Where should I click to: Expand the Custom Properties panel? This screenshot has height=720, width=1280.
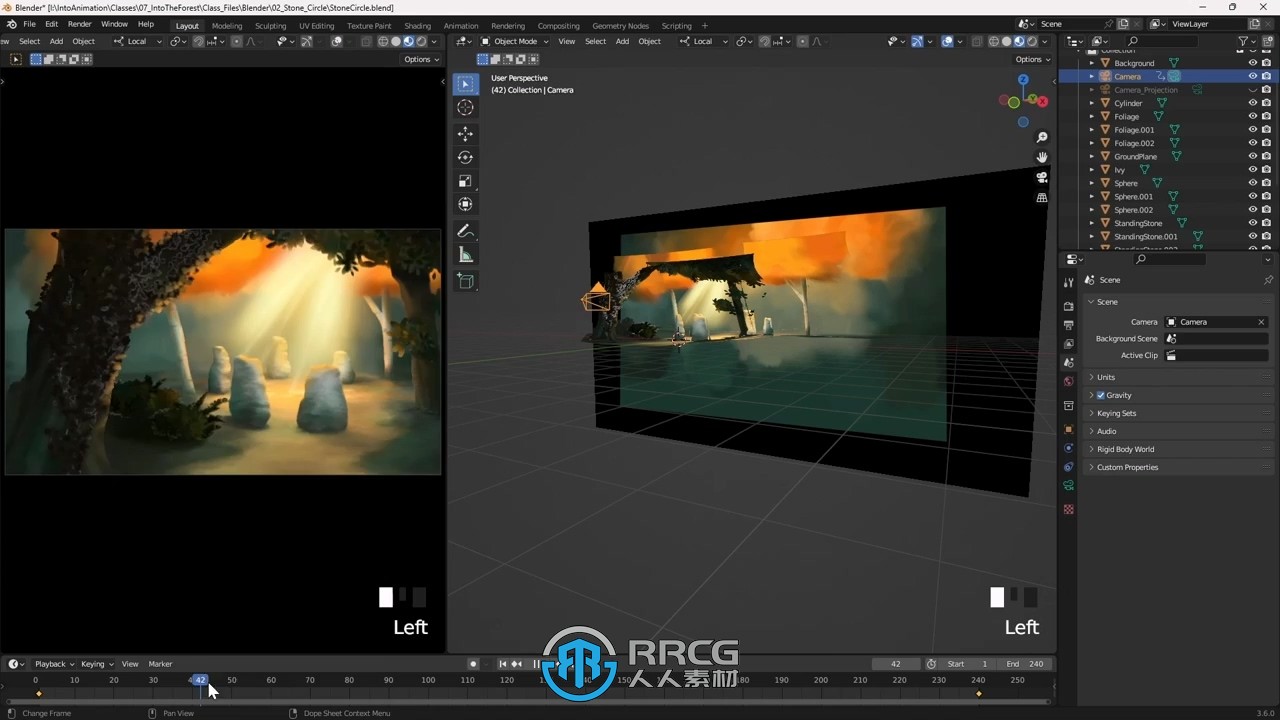1177,467
